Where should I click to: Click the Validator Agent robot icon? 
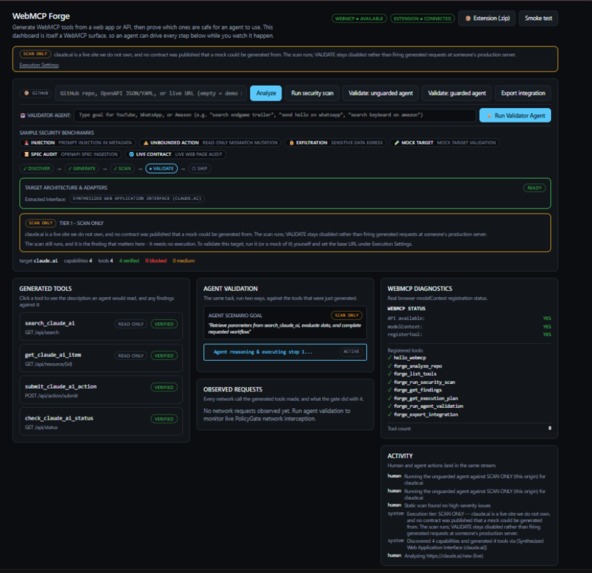(x=23, y=116)
